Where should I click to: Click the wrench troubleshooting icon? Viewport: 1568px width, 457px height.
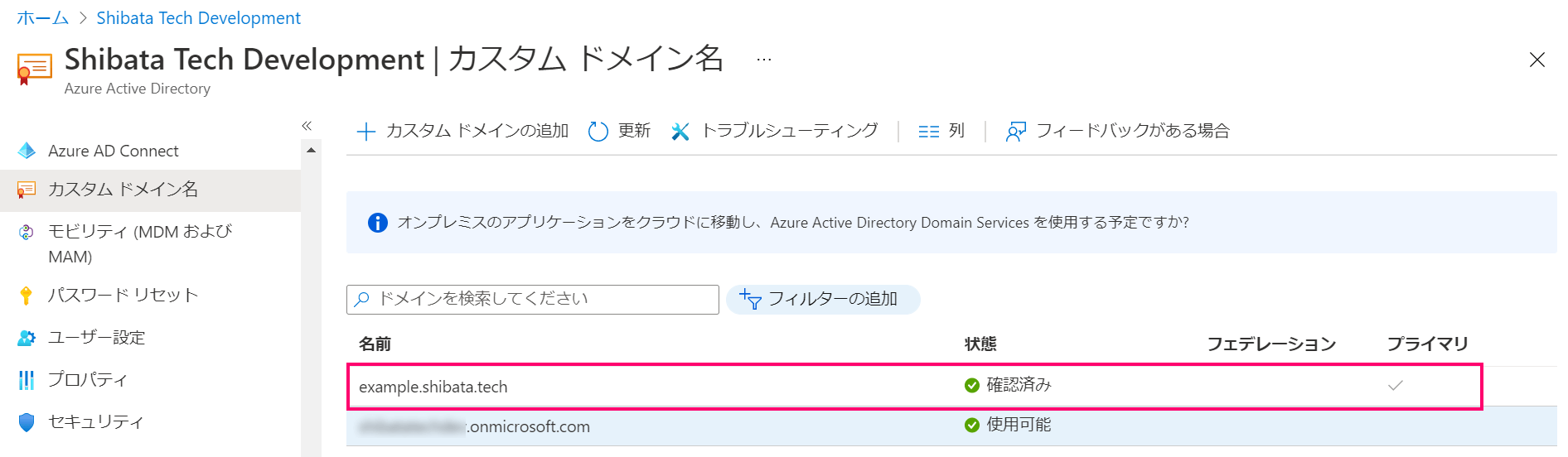coord(680,131)
